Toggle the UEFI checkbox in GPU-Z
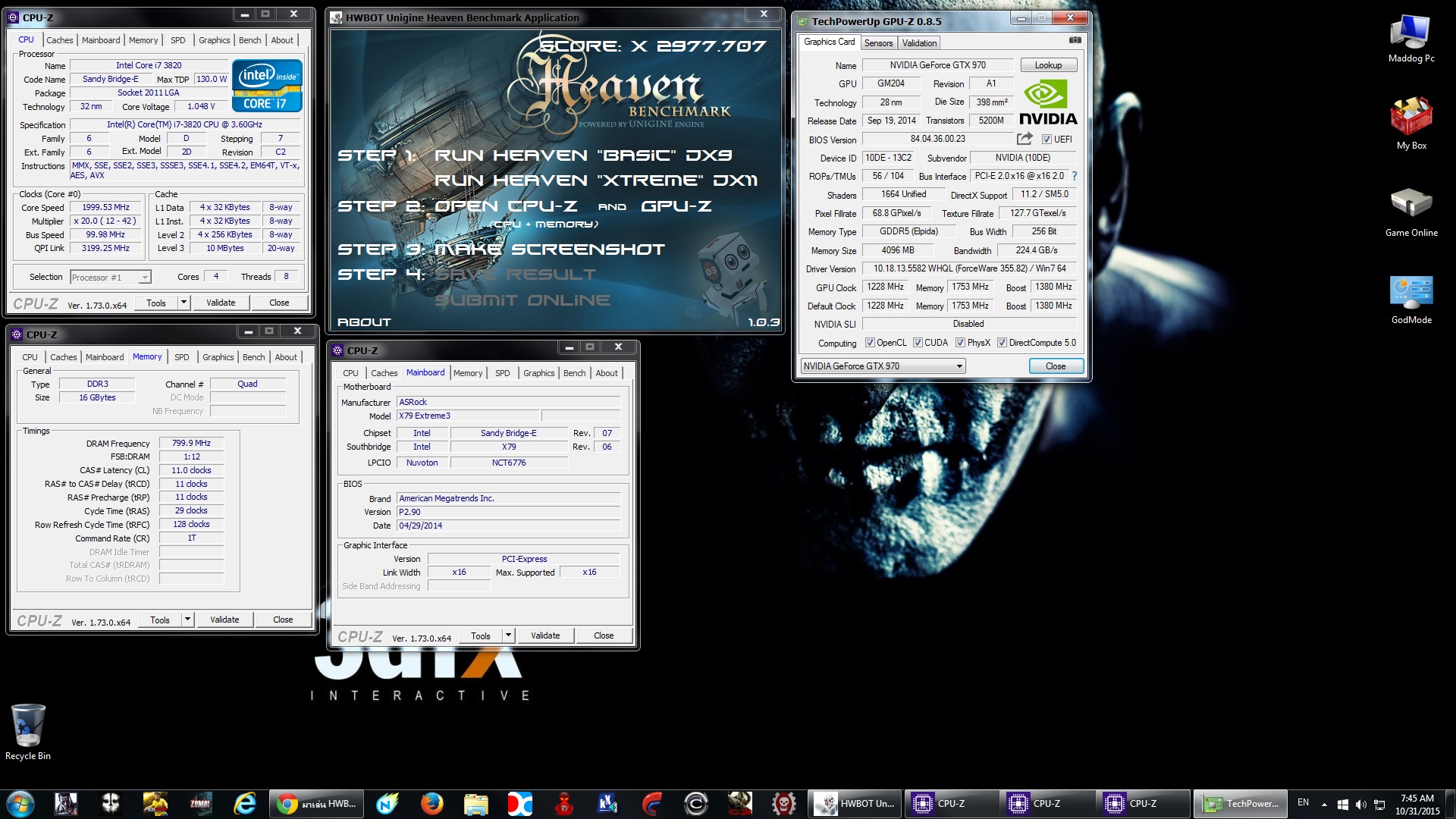This screenshot has width=1456, height=819. [x=1046, y=140]
